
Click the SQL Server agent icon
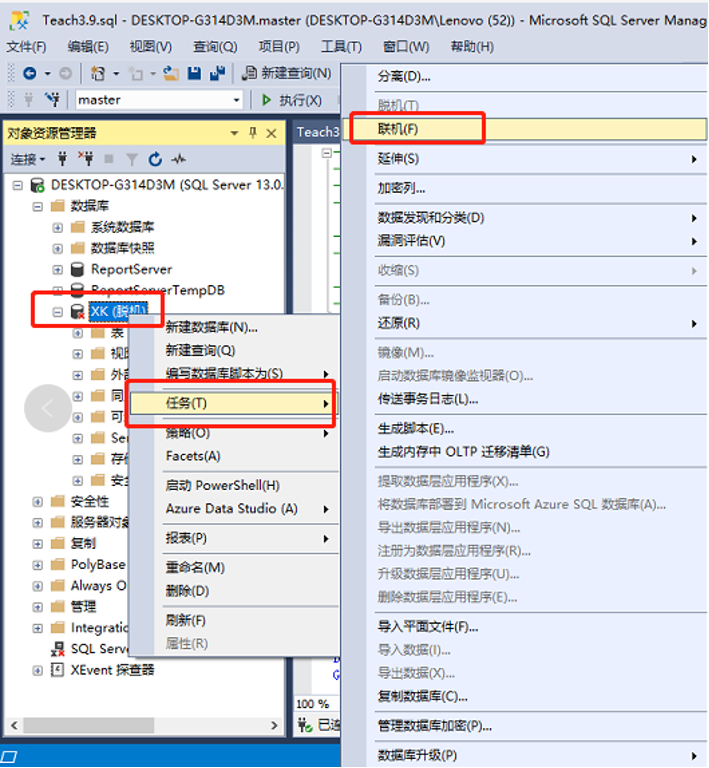58,649
